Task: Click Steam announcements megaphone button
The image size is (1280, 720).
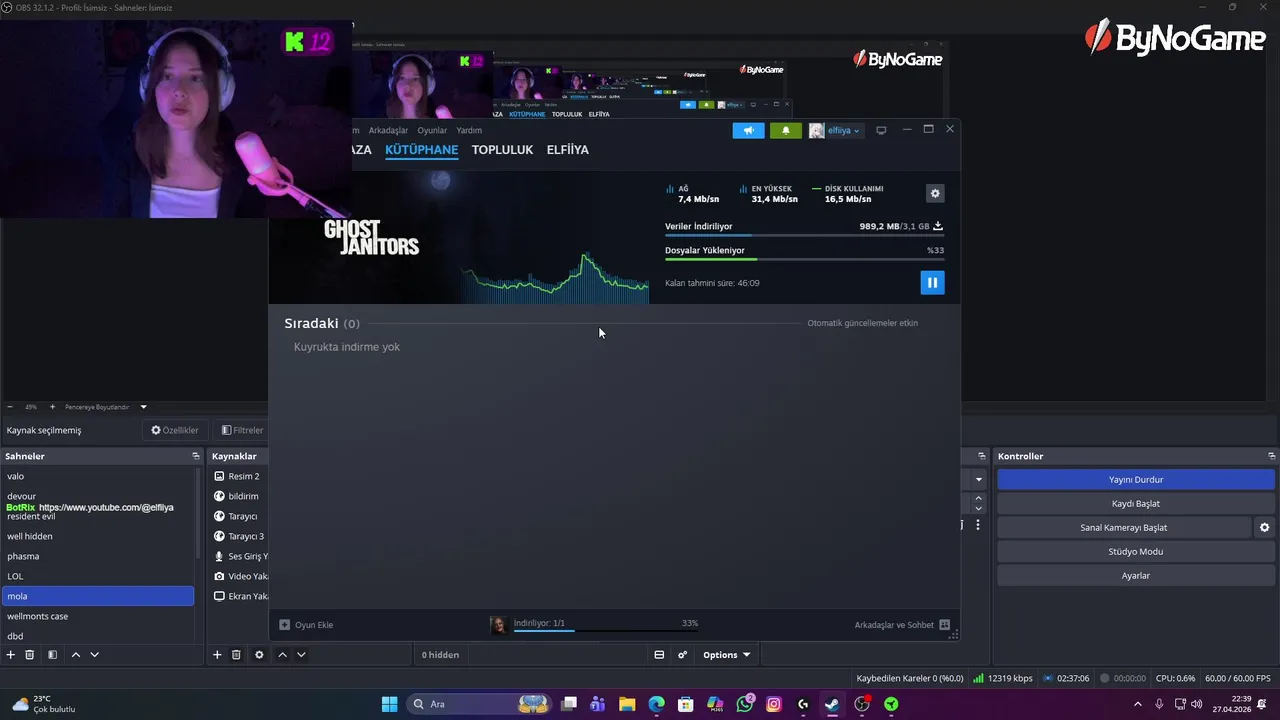Action: pyautogui.click(x=748, y=130)
